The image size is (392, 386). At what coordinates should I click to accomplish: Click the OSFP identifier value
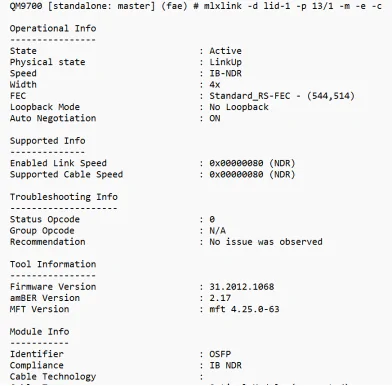(x=220, y=354)
